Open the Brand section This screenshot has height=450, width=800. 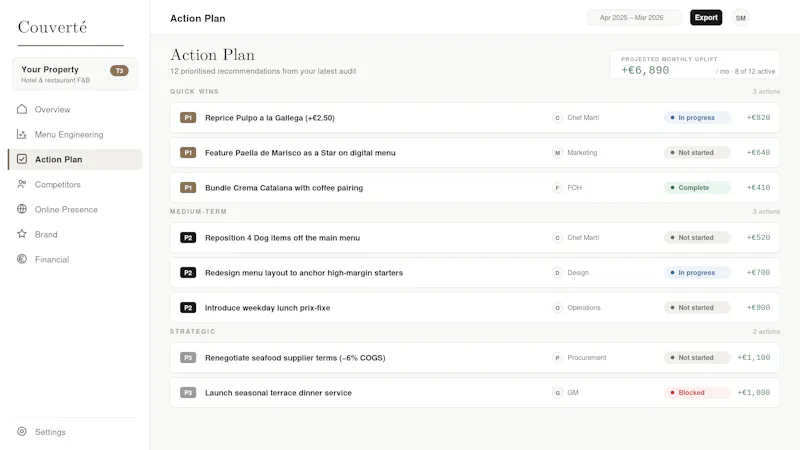point(75,234)
